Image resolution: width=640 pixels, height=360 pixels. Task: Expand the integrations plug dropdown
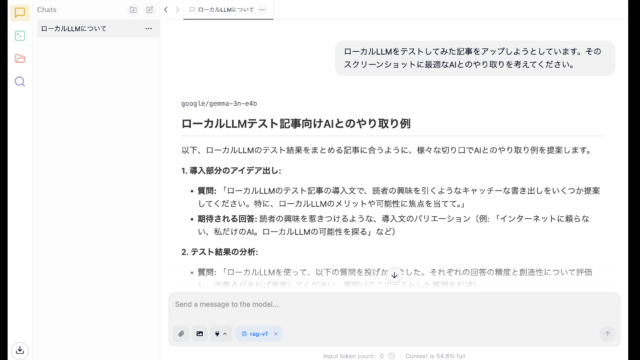(x=221, y=334)
